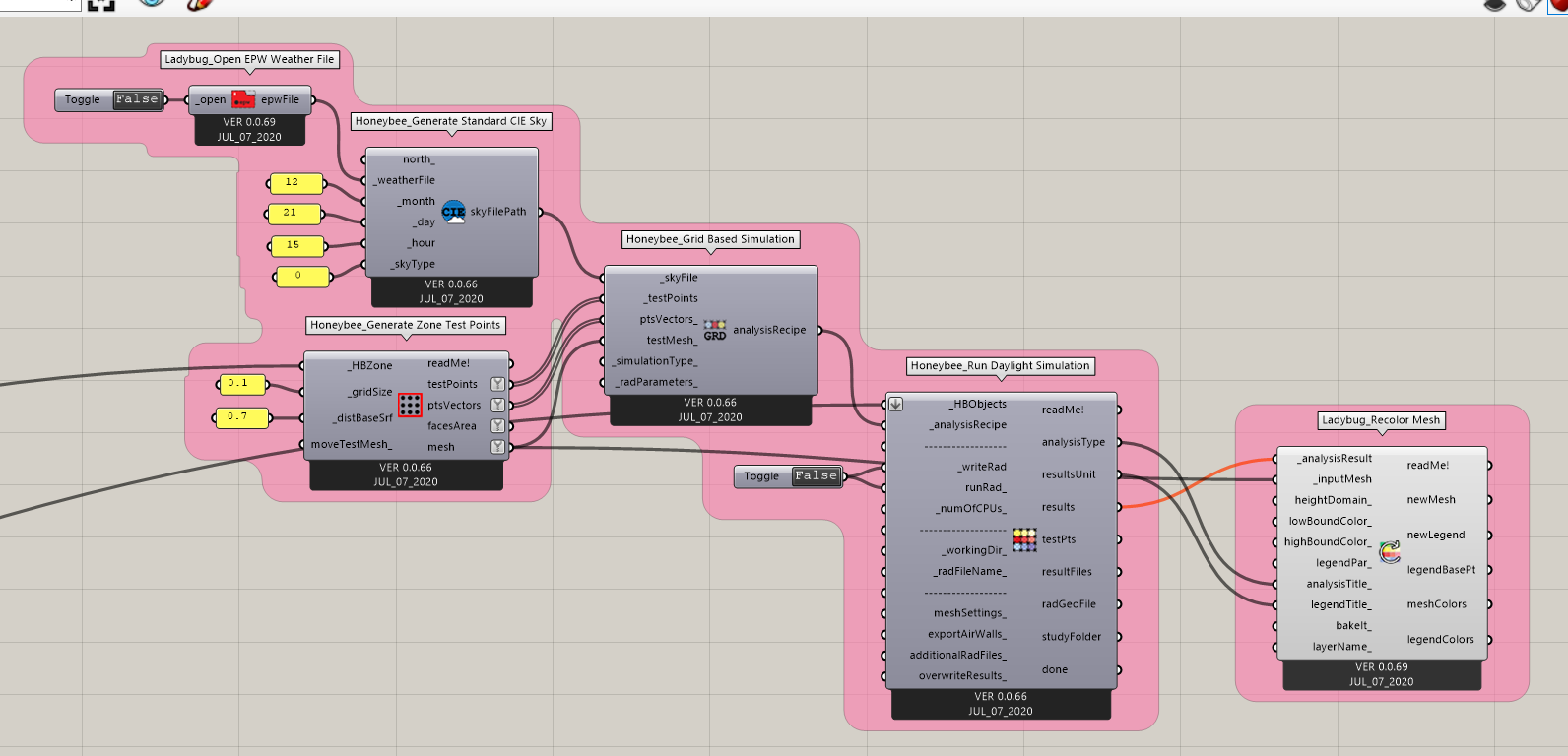Click the Honeybee_Grid Based Simulation label
1568x756 pixels.
coord(710,239)
